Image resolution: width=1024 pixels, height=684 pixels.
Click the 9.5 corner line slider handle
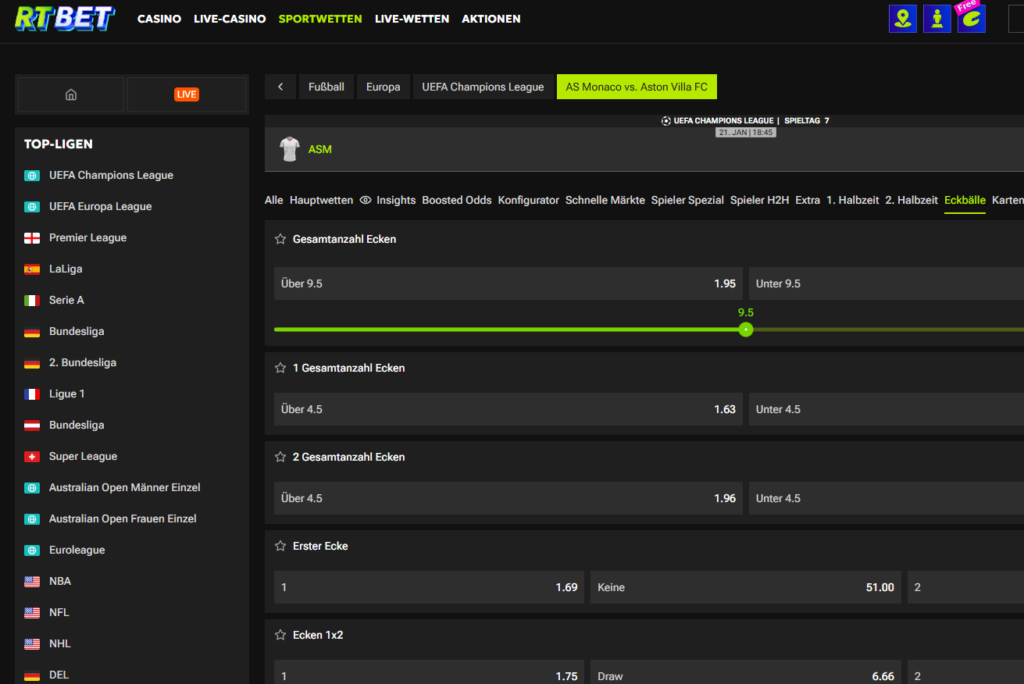(746, 330)
